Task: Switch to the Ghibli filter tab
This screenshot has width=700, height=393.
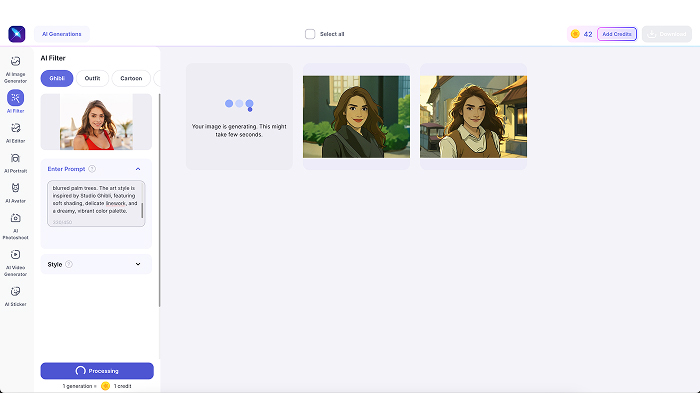Action: click(x=57, y=78)
